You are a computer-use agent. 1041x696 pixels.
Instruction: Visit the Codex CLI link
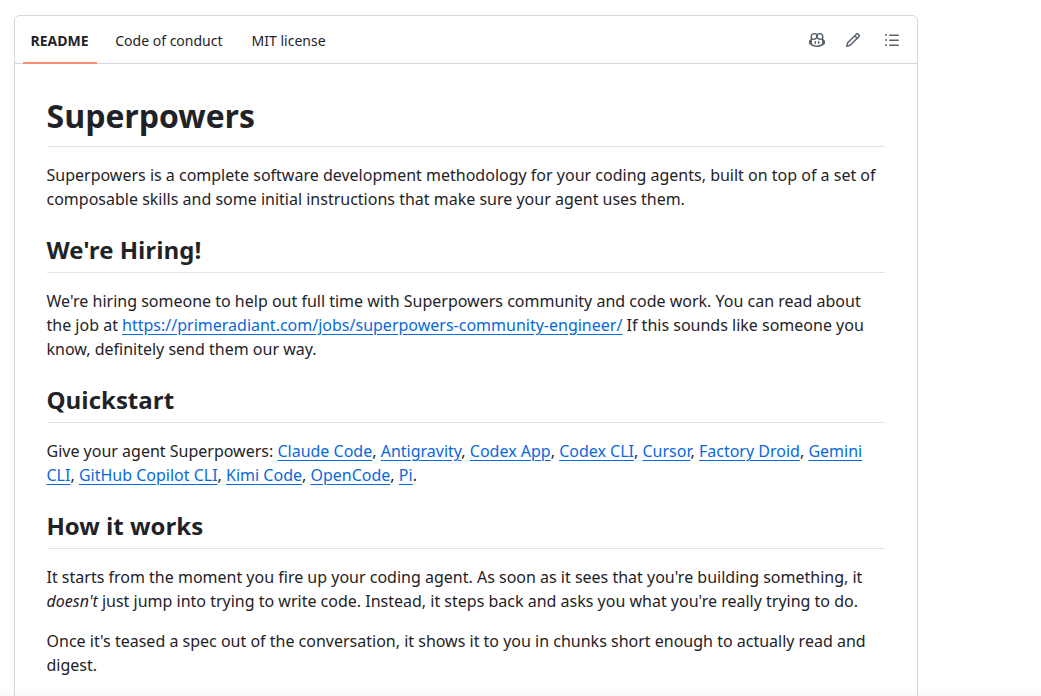coord(596,452)
